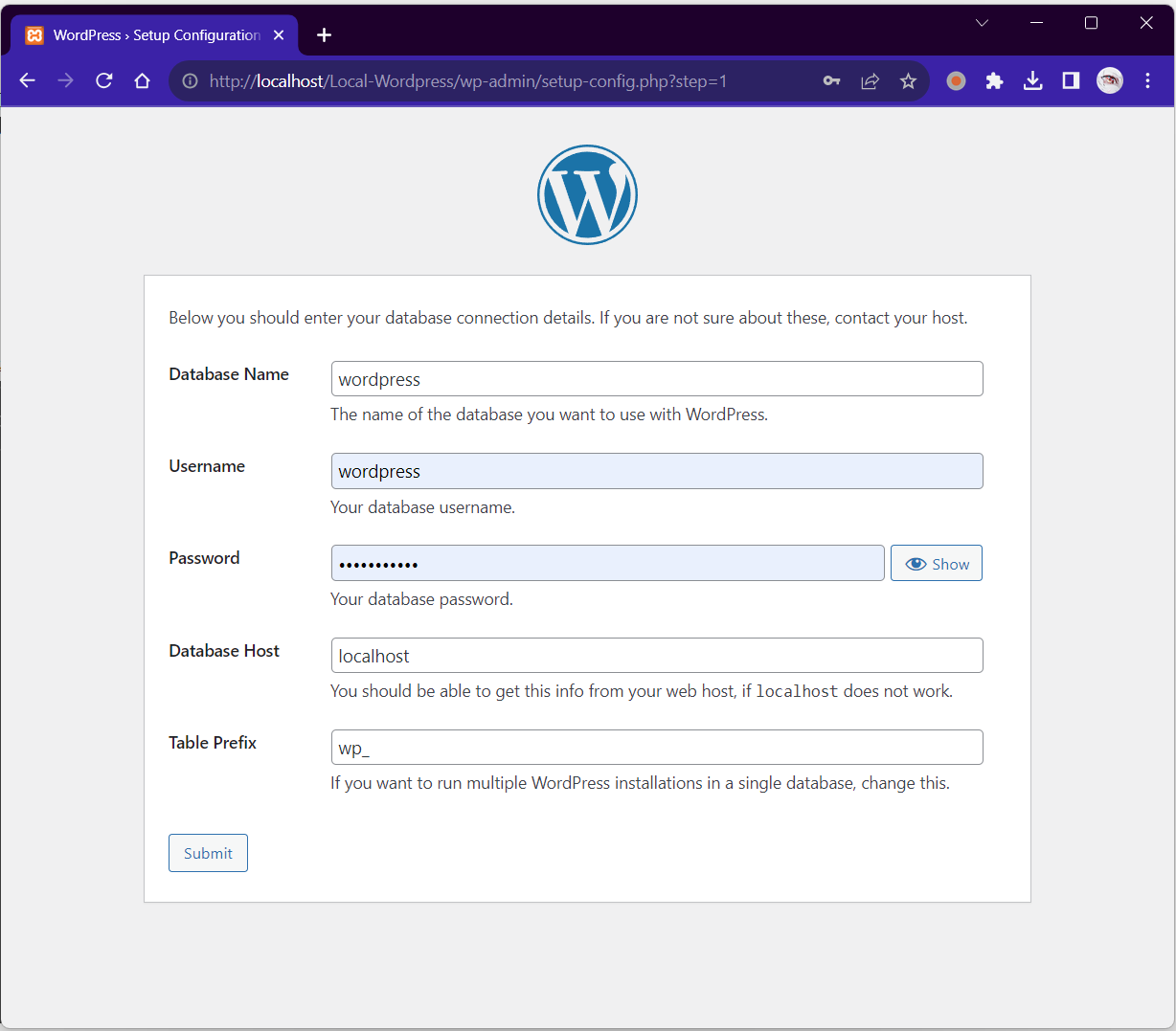Maximize the browser window
Screen dimensions: 1176x1031
point(1091,23)
